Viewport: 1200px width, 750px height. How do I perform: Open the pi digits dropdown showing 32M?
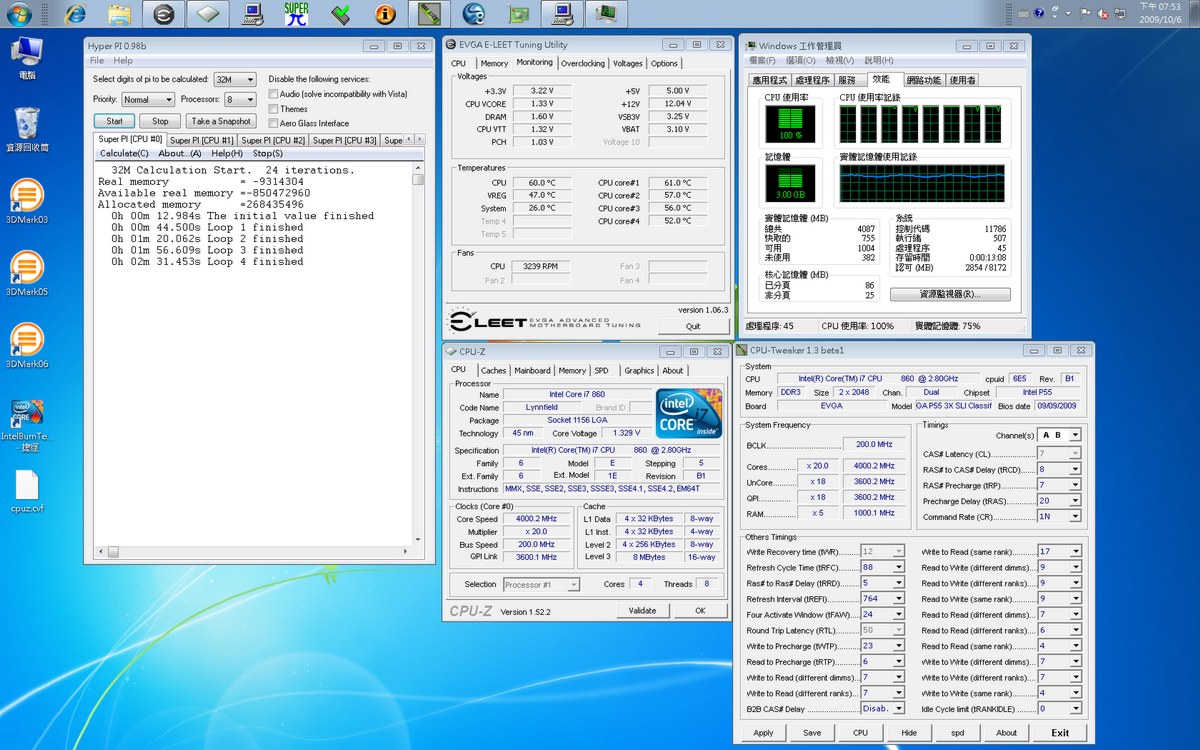[x=235, y=79]
